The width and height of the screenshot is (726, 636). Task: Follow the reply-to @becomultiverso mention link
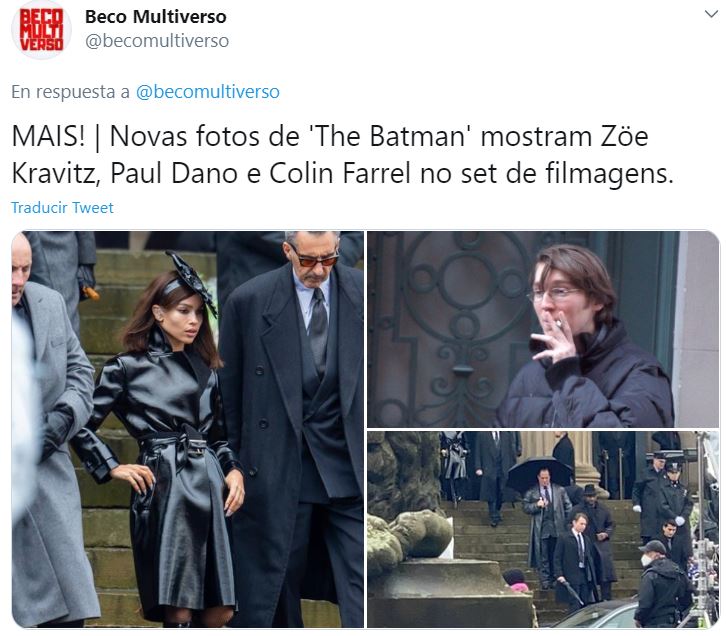coord(207,92)
